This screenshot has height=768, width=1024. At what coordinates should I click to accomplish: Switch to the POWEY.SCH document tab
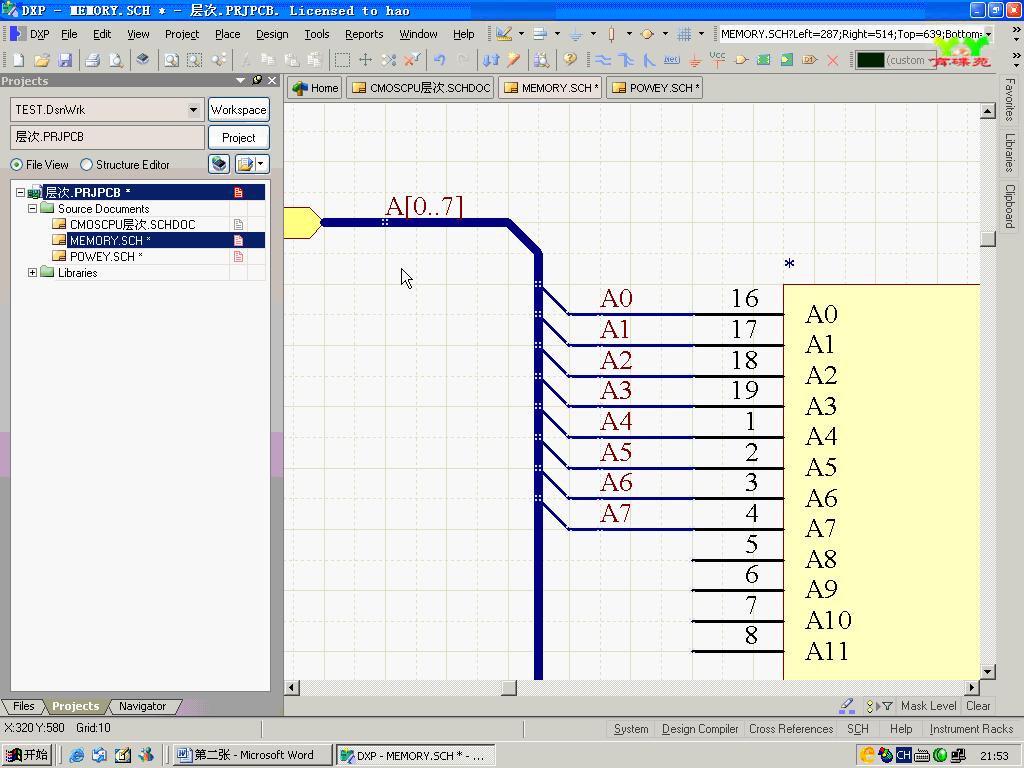click(655, 88)
